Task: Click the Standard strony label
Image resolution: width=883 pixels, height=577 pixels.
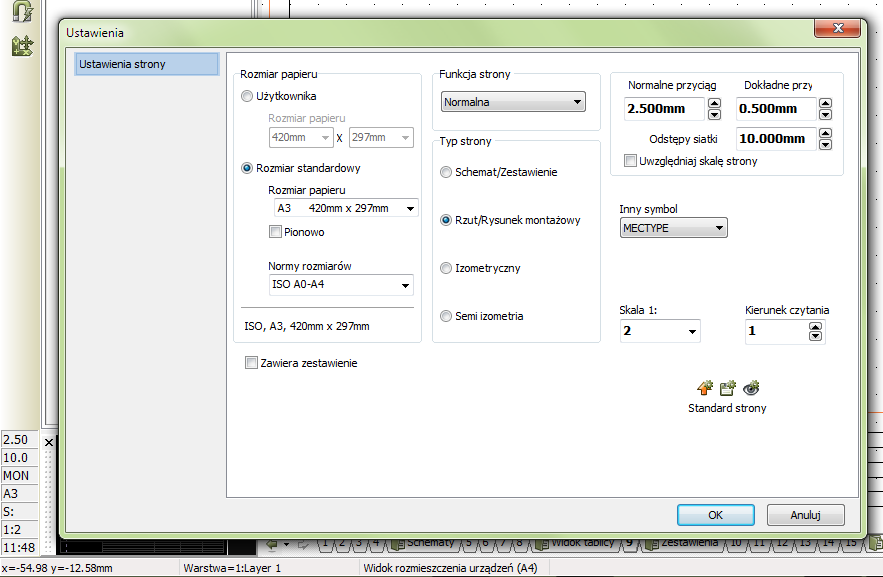Action: tap(727, 408)
